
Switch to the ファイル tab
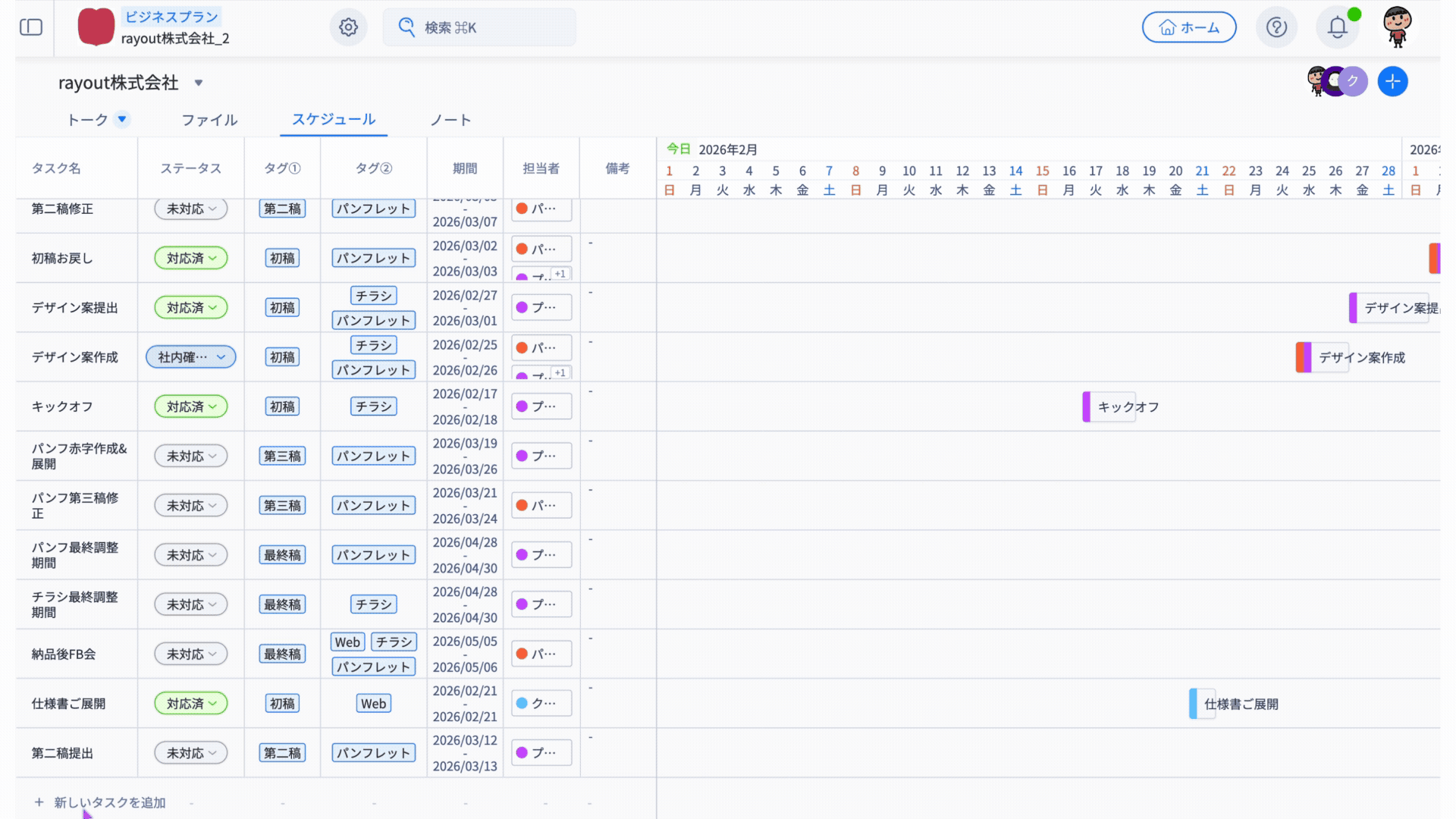click(209, 120)
